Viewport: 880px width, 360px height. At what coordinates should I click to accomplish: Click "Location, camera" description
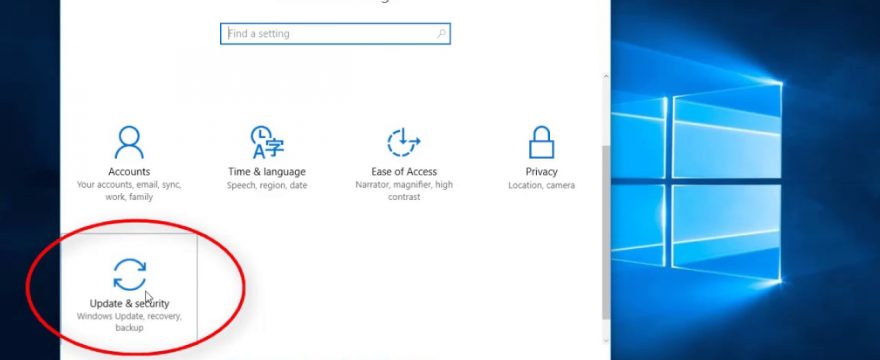pos(542,185)
